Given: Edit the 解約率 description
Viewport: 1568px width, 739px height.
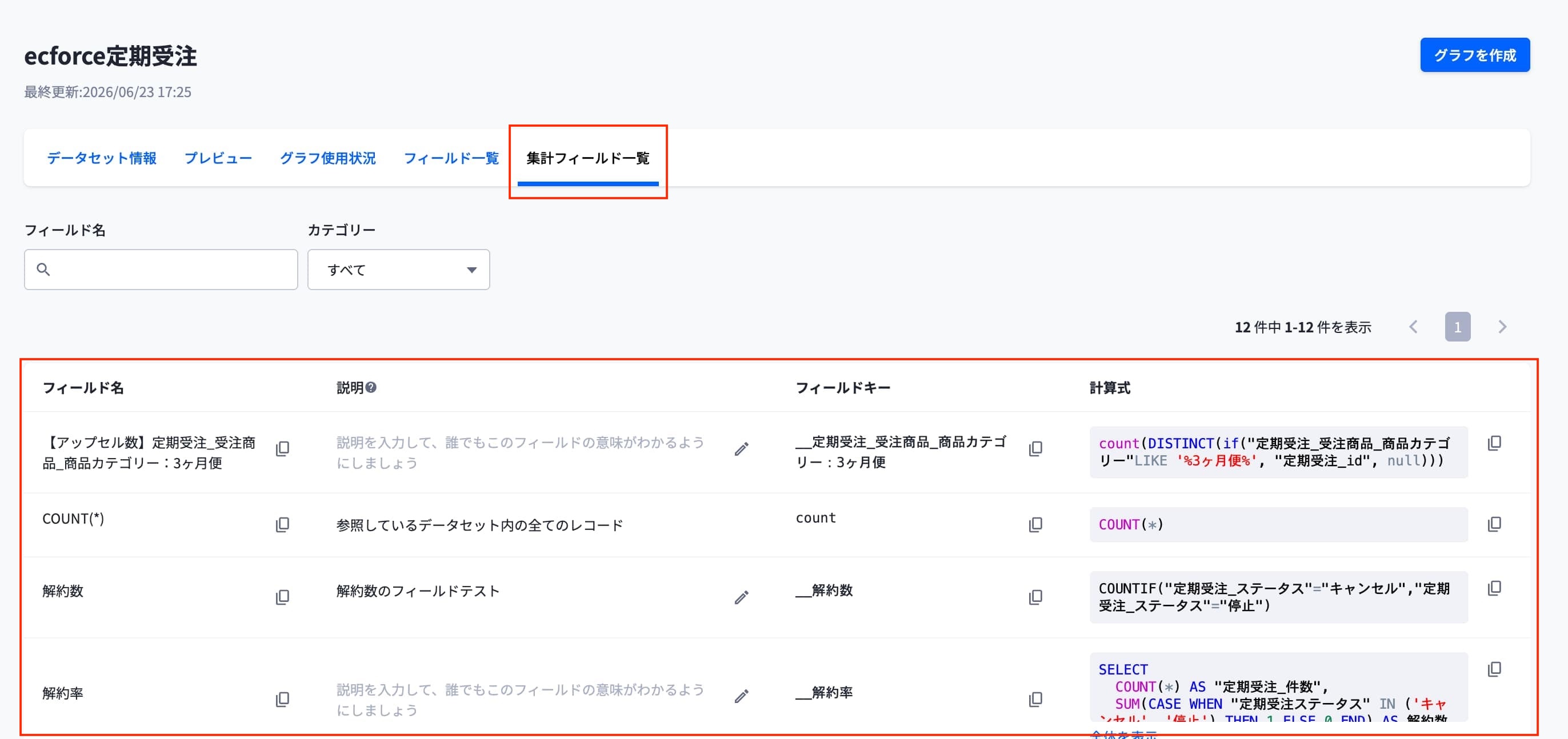Looking at the screenshot, I should pyautogui.click(x=741, y=696).
